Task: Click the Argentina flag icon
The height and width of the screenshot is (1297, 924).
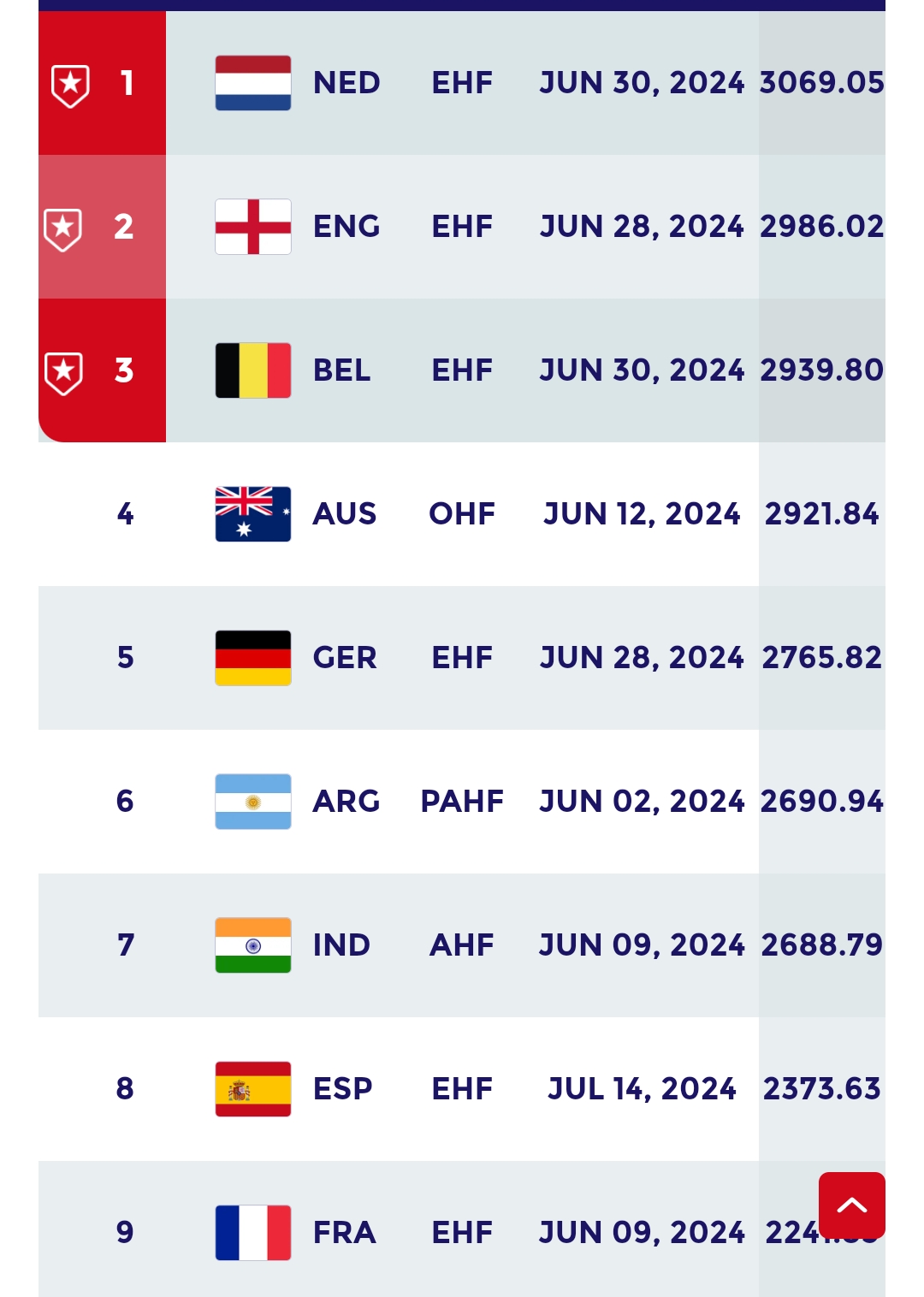Action: [x=252, y=802]
